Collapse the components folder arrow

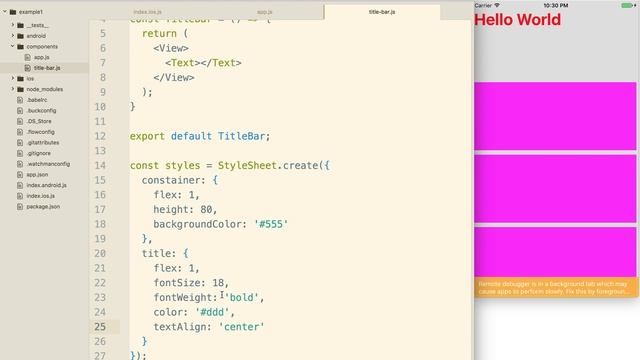point(13,47)
